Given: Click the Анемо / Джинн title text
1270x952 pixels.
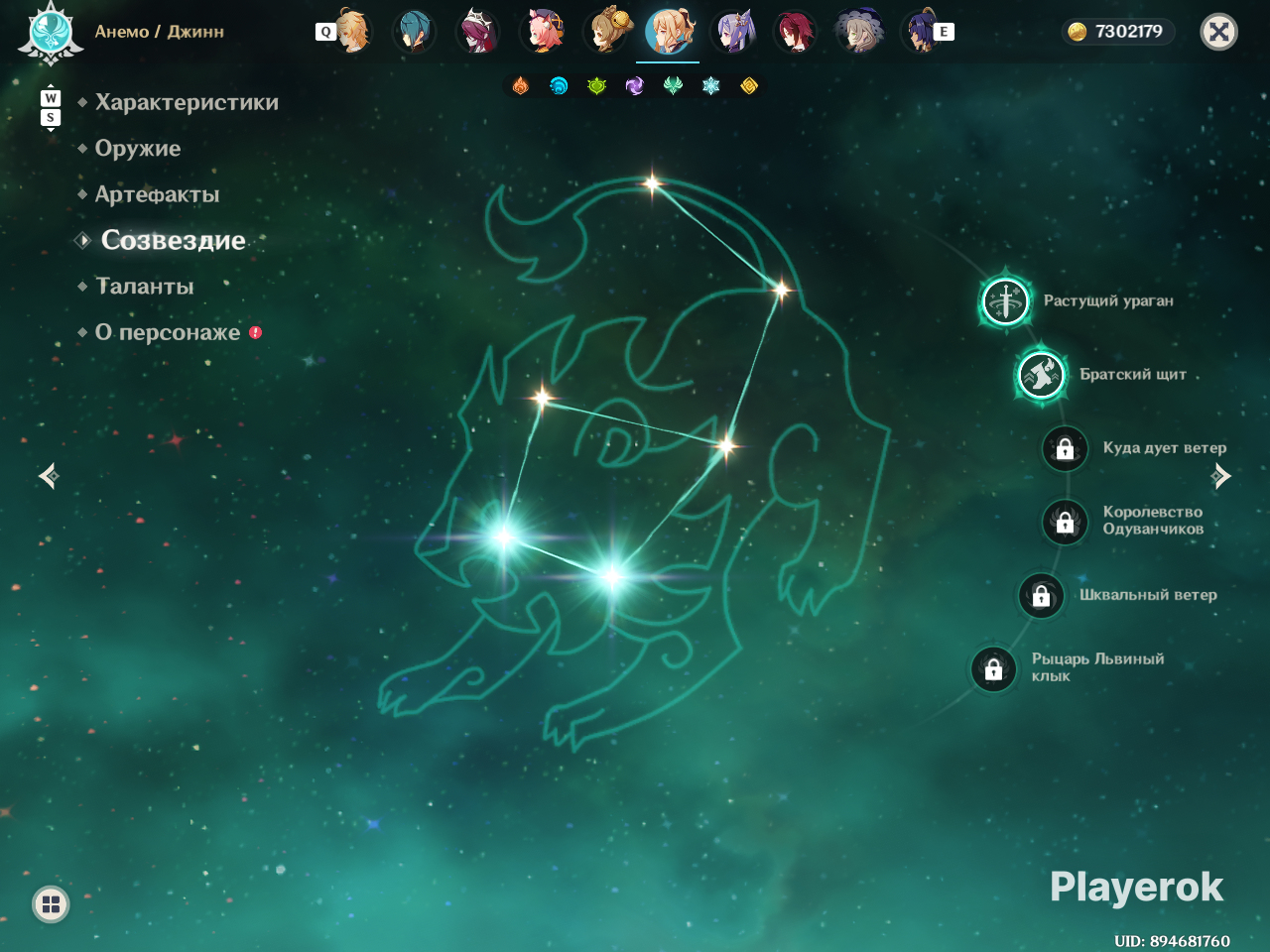Looking at the screenshot, I should point(159,32).
